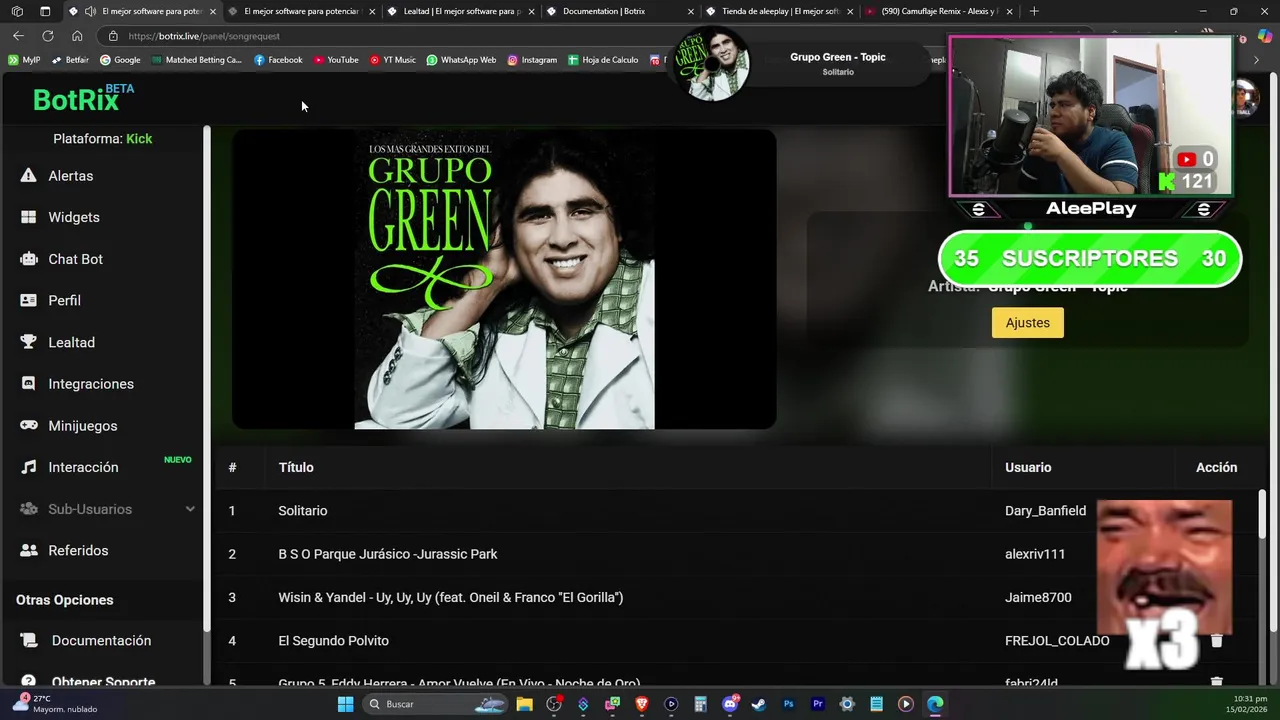Switch to the second El mejor software tab
The height and width of the screenshot is (720, 1280).
point(302,11)
